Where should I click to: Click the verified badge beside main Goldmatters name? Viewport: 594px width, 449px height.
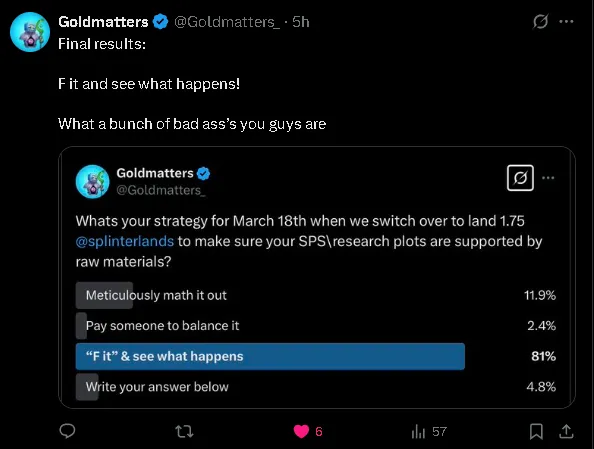[x=160, y=22]
